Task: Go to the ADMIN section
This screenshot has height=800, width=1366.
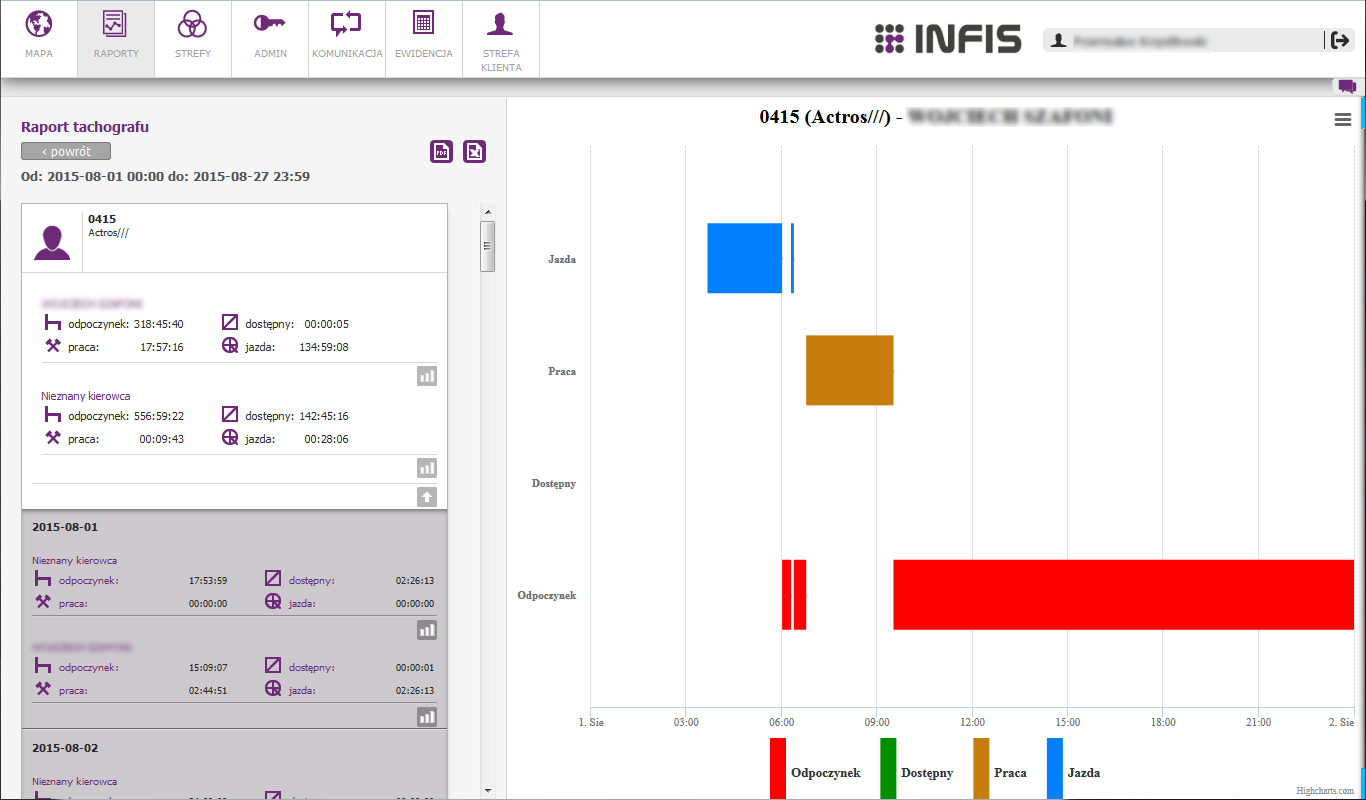Action: coord(270,38)
